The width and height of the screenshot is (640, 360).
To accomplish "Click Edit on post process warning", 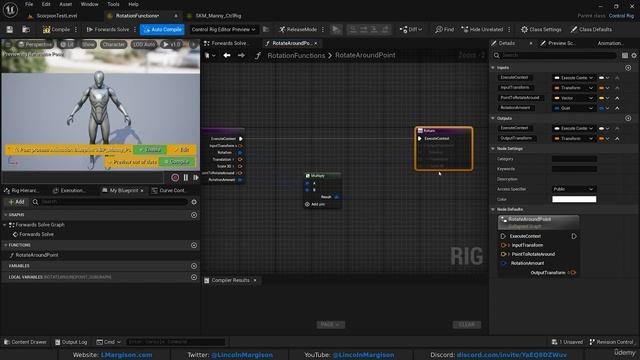I will (182, 150).
